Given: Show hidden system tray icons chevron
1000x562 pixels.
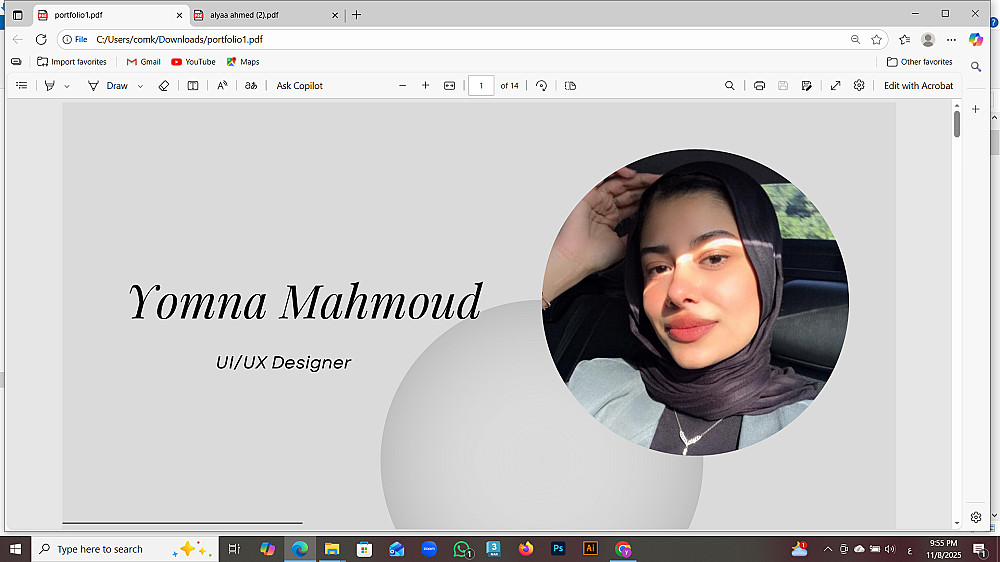Looking at the screenshot, I should click(828, 549).
